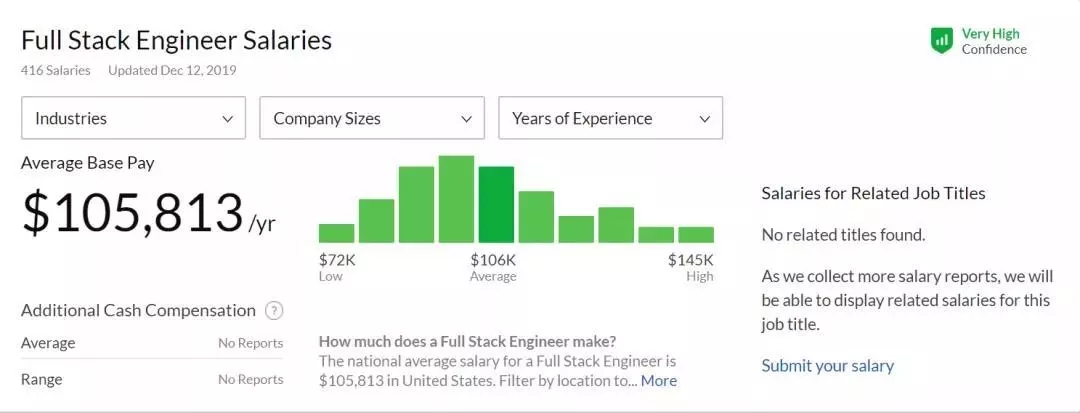Click the Range No Reports row
Viewport: 1080px width, 413px height.
[x=151, y=380]
